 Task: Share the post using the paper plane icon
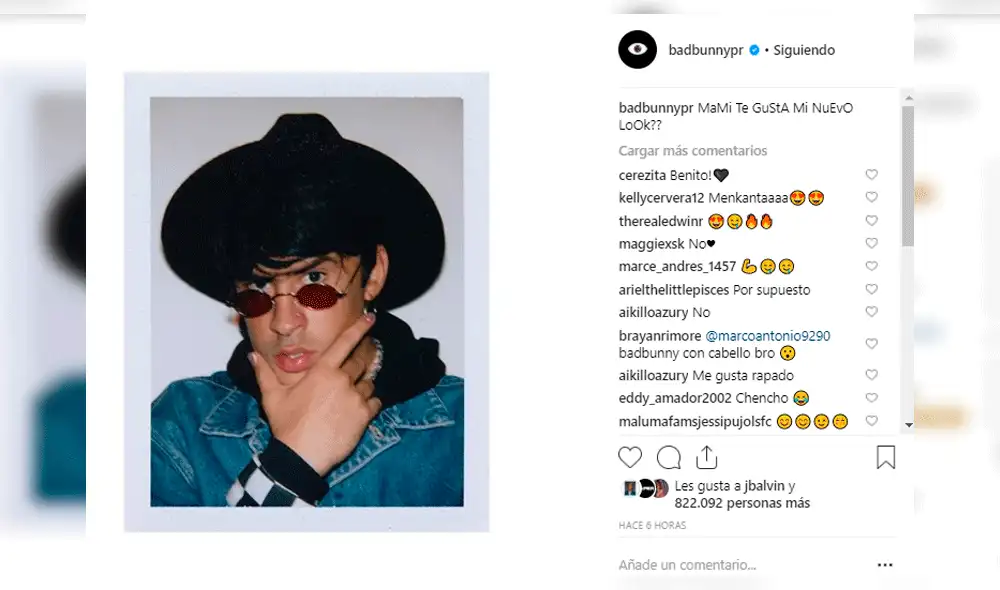coord(708,457)
